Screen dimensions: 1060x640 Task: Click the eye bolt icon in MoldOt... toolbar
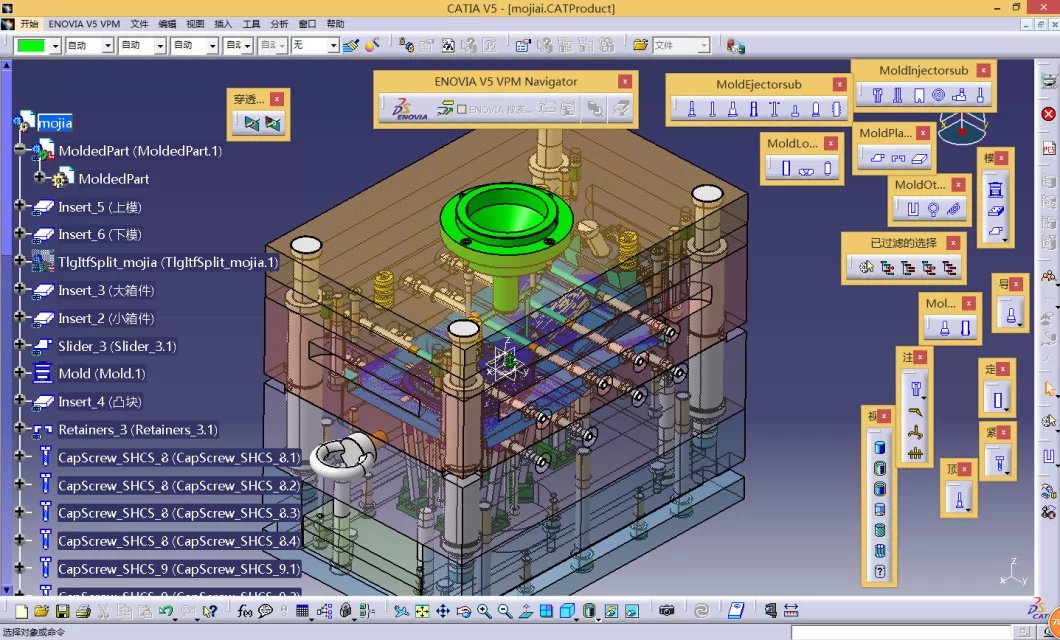[934, 210]
